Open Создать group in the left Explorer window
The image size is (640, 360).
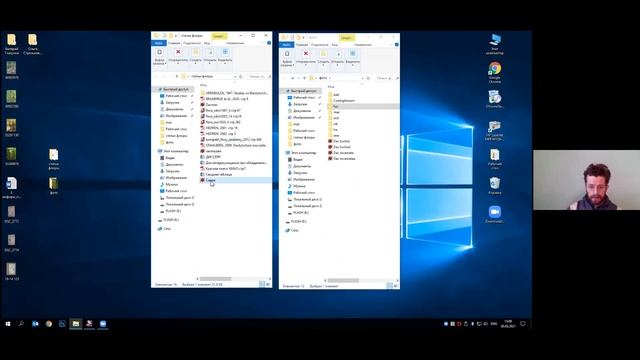click(x=195, y=56)
